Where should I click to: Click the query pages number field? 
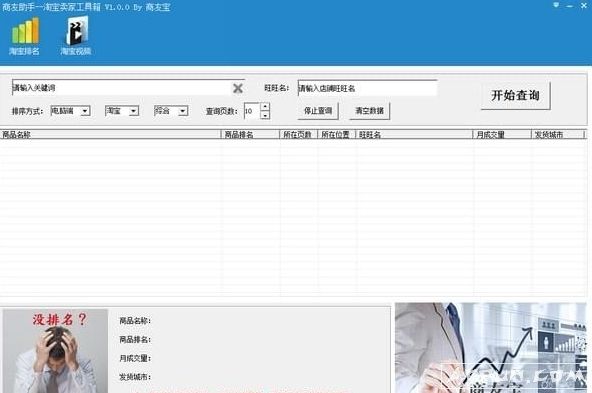pyautogui.click(x=252, y=111)
